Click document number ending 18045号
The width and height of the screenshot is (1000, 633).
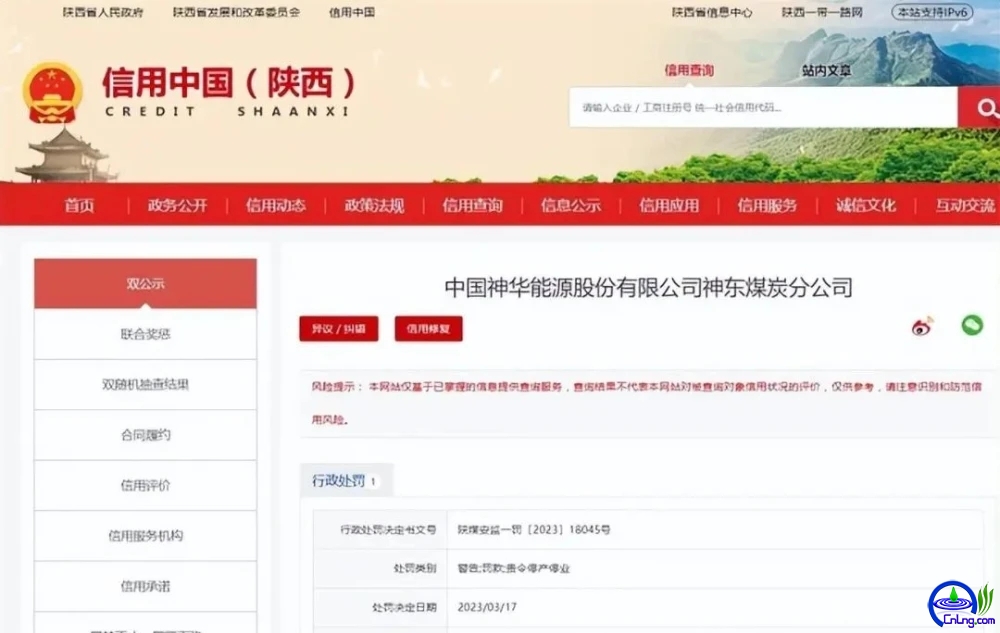(x=534, y=530)
